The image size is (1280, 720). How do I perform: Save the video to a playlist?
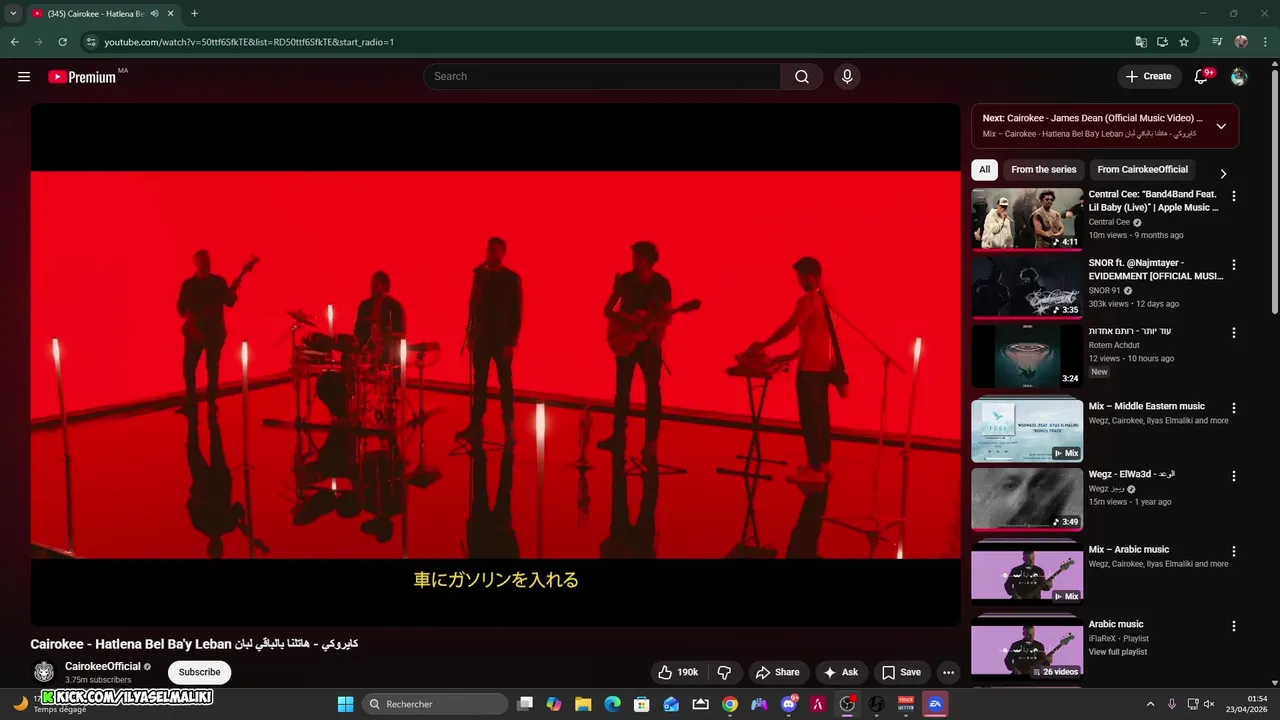901,672
